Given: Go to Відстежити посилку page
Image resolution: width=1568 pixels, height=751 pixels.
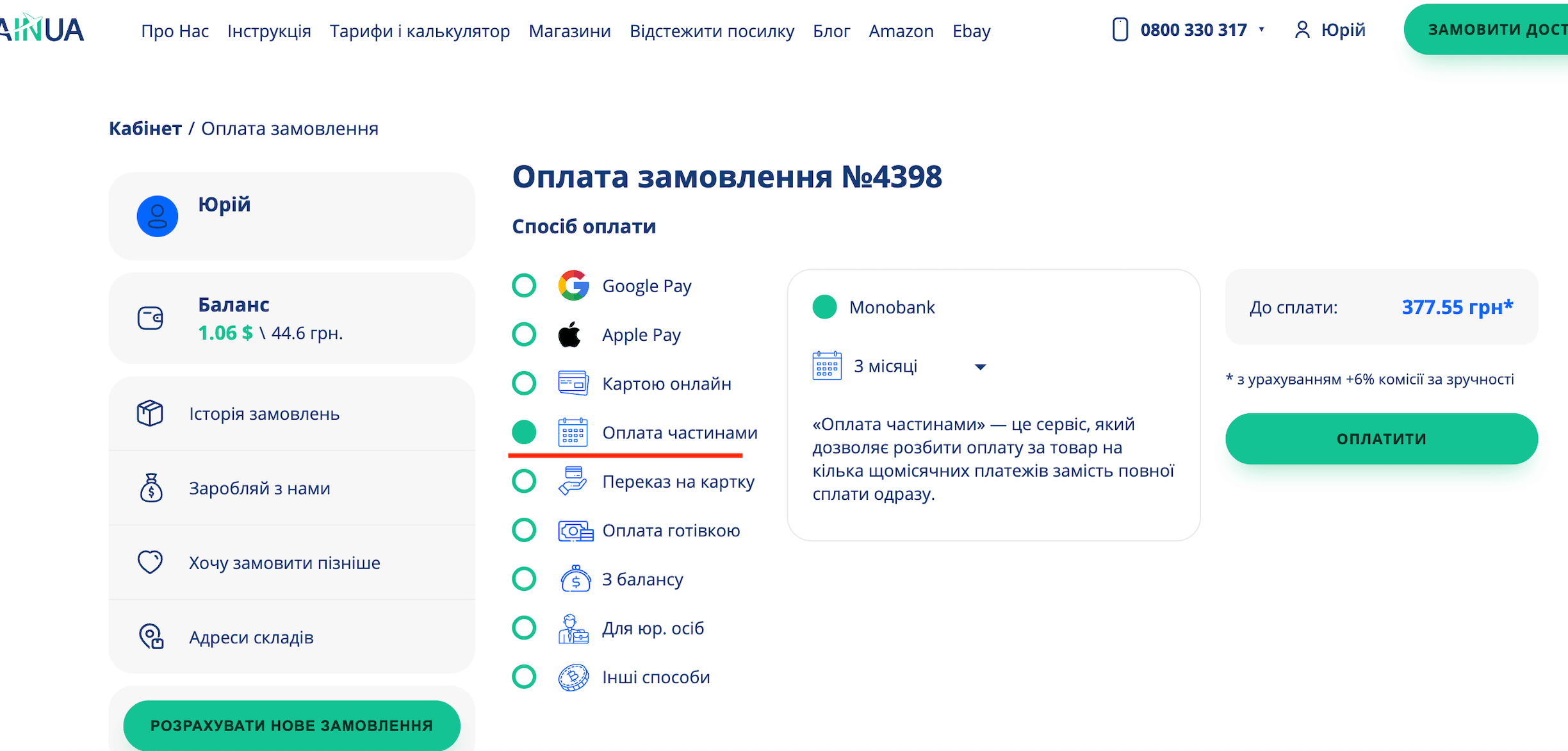Looking at the screenshot, I should click(x=712, y=31).
